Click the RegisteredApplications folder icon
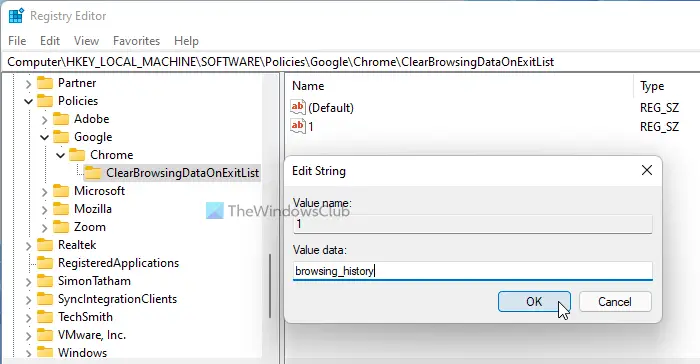700x364 pixels. 45,263
